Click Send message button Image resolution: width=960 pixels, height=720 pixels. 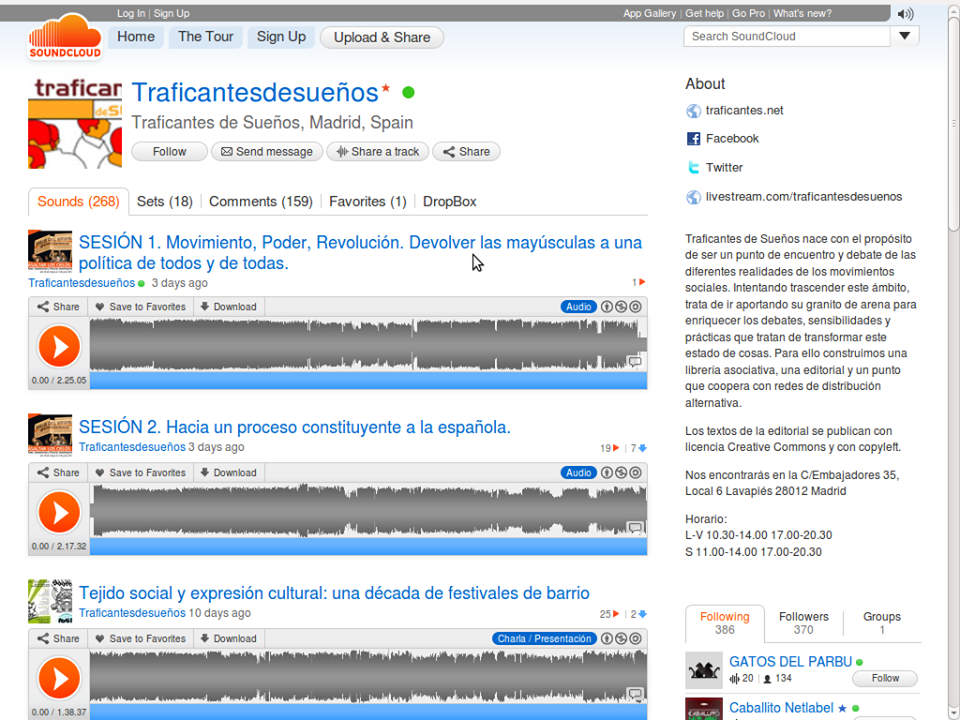coord(267,151)
